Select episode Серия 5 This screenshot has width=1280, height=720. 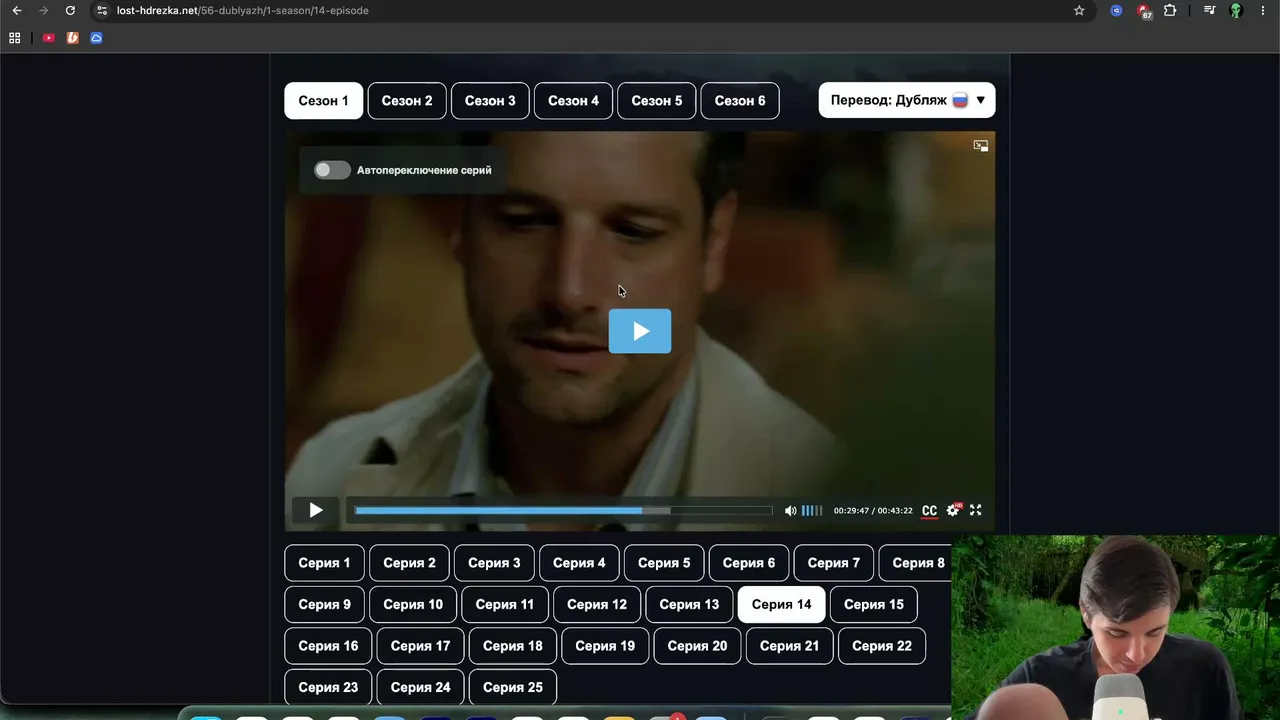click(664, 563)
